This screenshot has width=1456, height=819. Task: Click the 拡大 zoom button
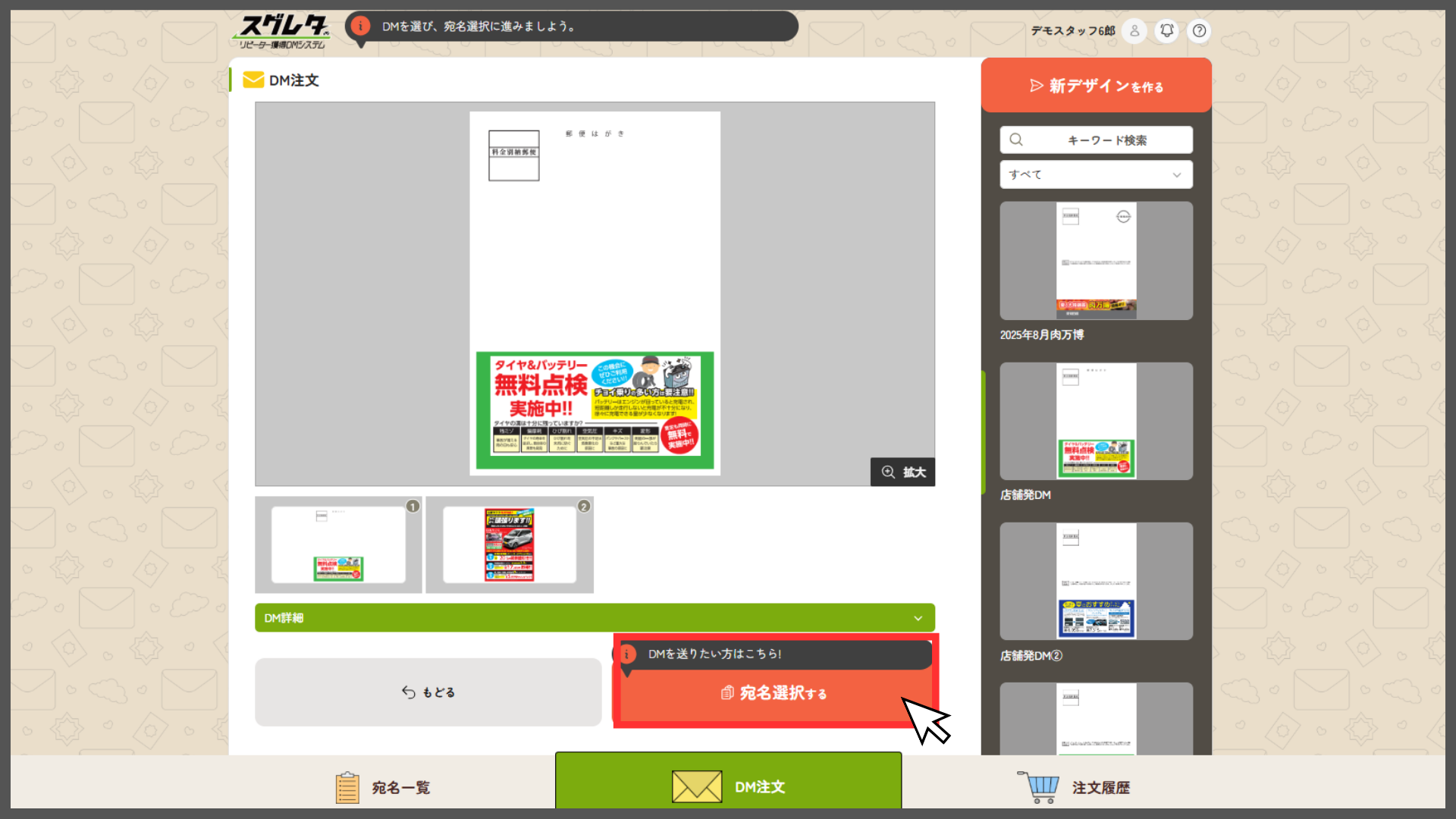point(902,472)
